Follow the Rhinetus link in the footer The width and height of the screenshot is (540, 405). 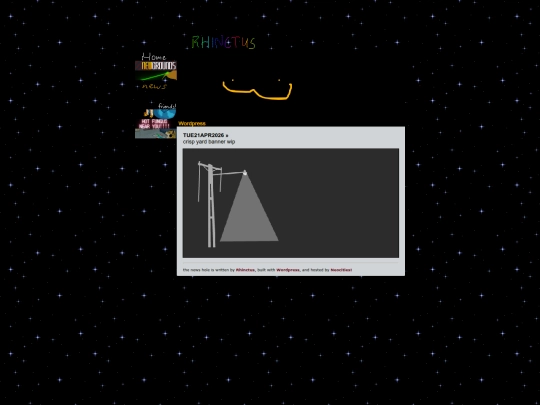(245, 270)
